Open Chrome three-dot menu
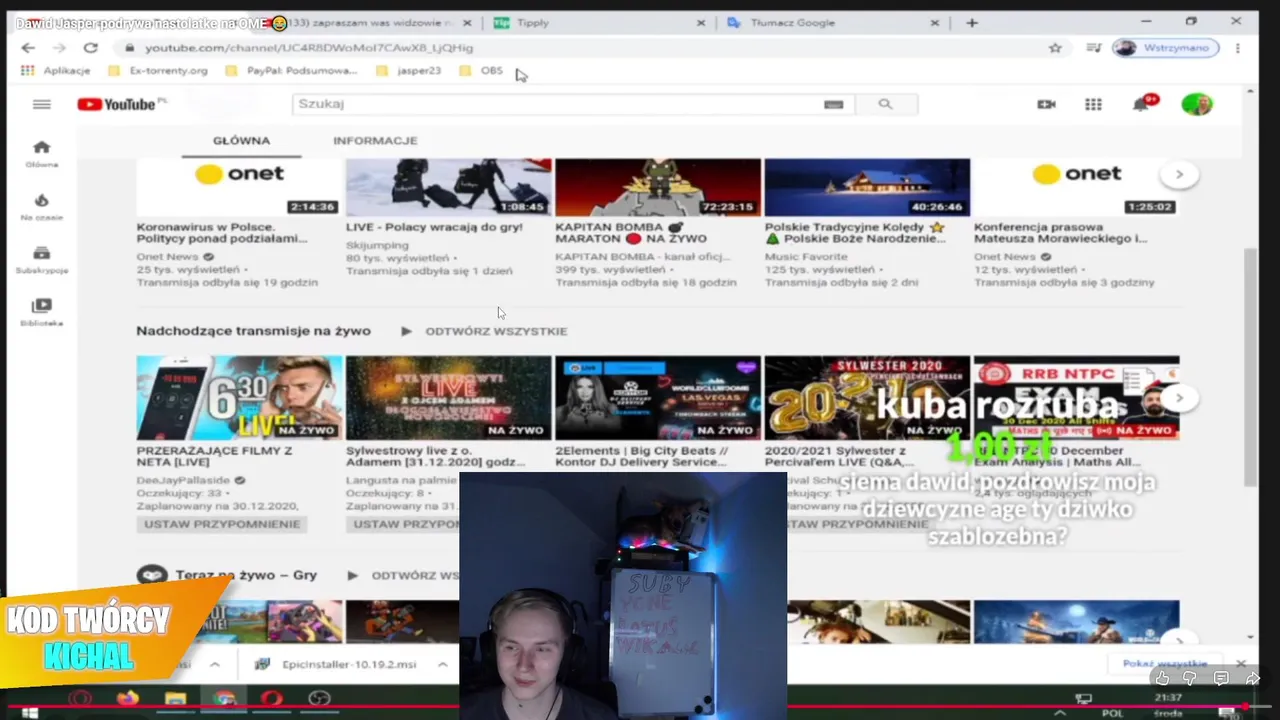1280x720 pixels. tap(1237, 48)
